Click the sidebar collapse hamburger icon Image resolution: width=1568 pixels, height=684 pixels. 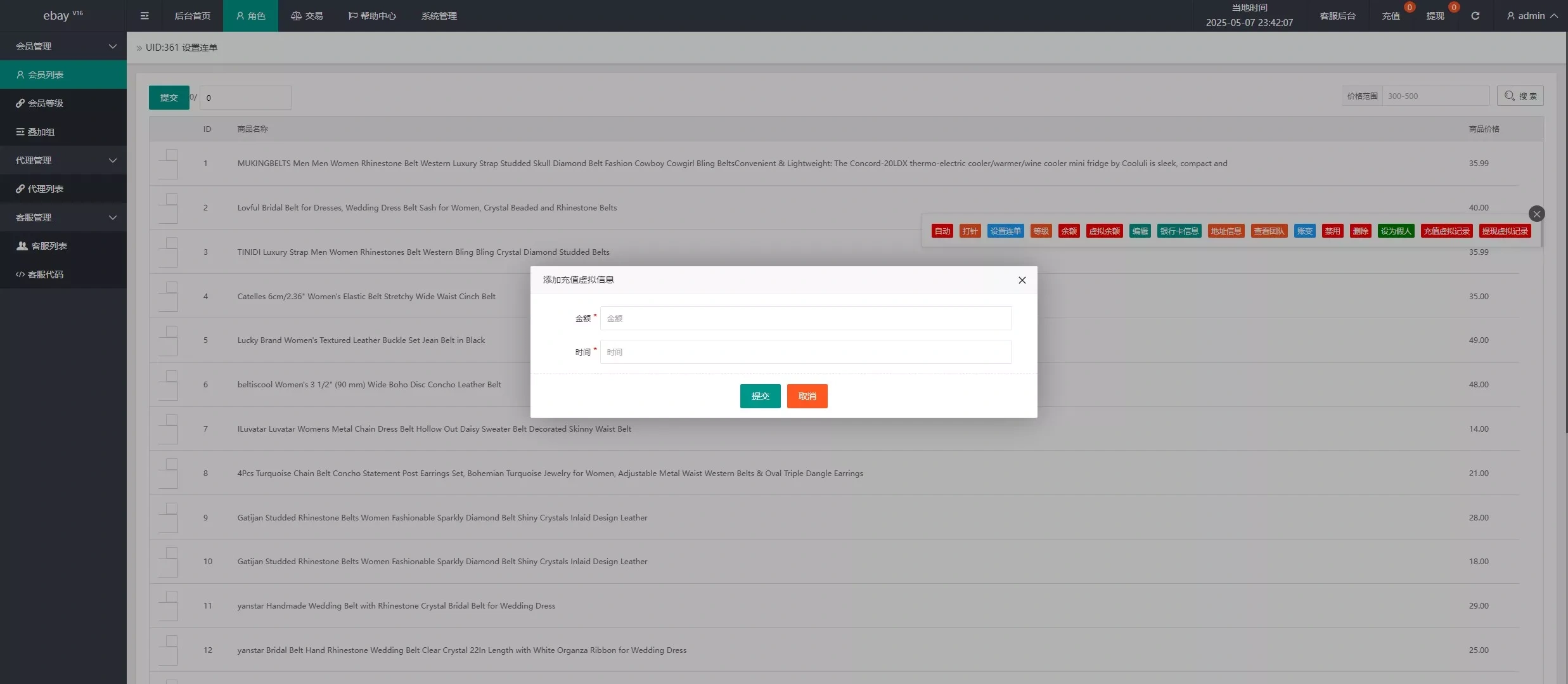[145, 16]
